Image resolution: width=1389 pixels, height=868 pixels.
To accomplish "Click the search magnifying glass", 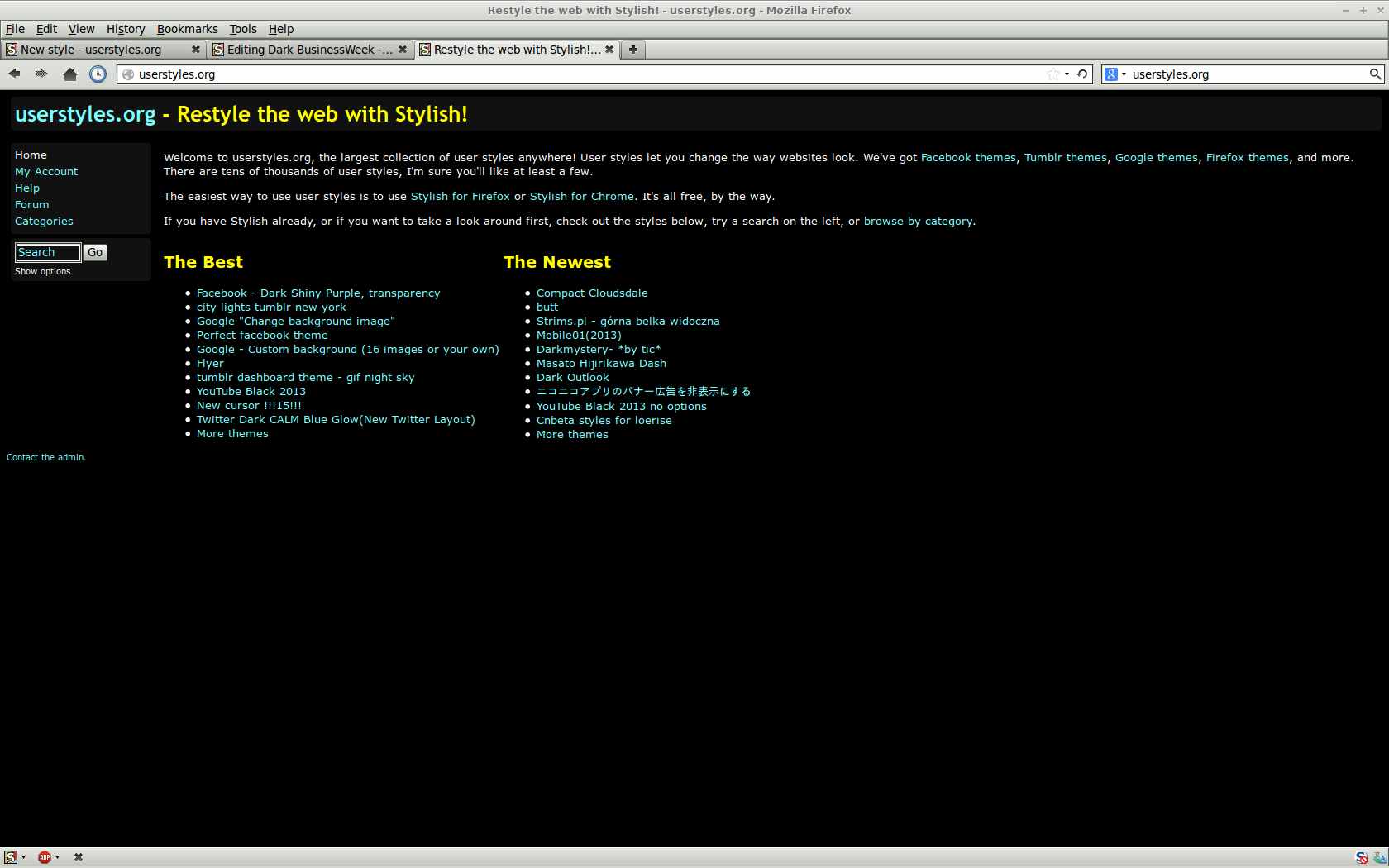I will (1375, 74).
